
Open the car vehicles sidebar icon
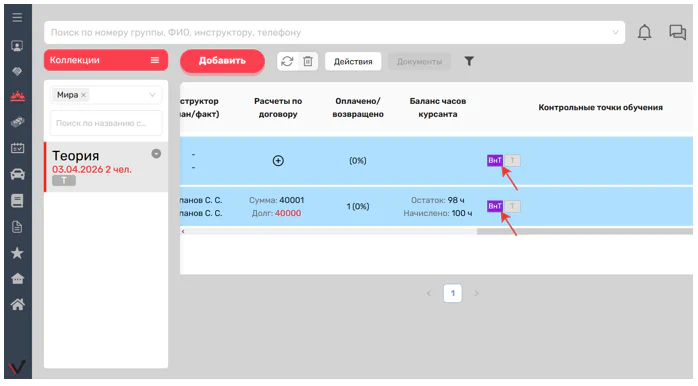[17, 174]
